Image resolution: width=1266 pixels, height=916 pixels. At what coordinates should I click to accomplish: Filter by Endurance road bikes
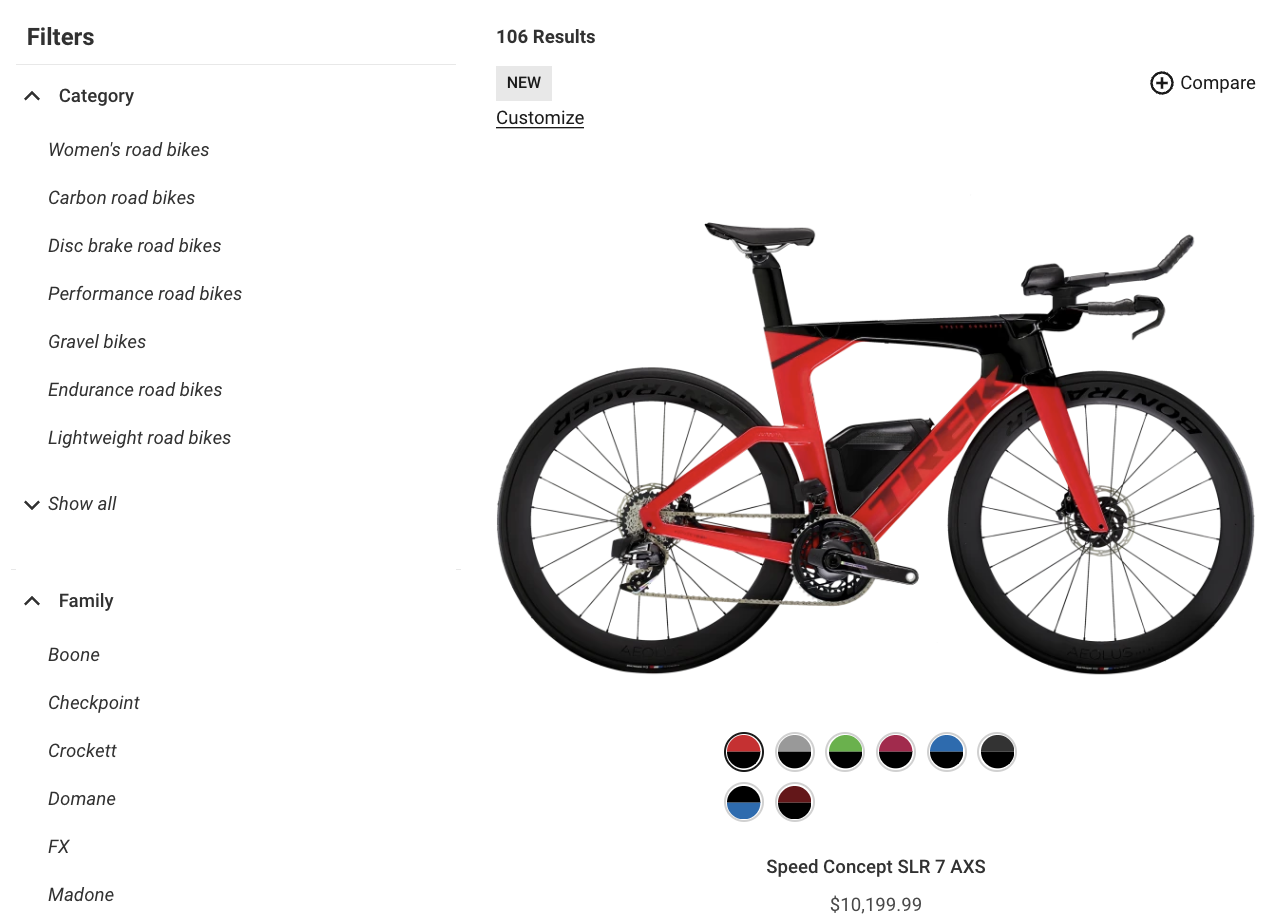tap(135, 390)
